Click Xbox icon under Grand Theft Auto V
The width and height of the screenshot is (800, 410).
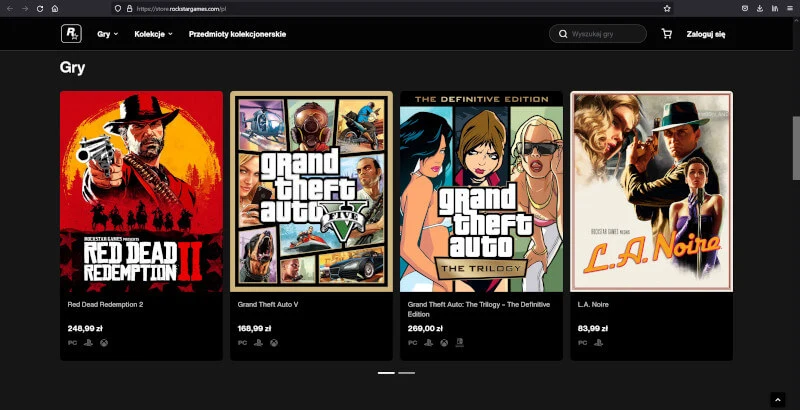pos(274,343)
